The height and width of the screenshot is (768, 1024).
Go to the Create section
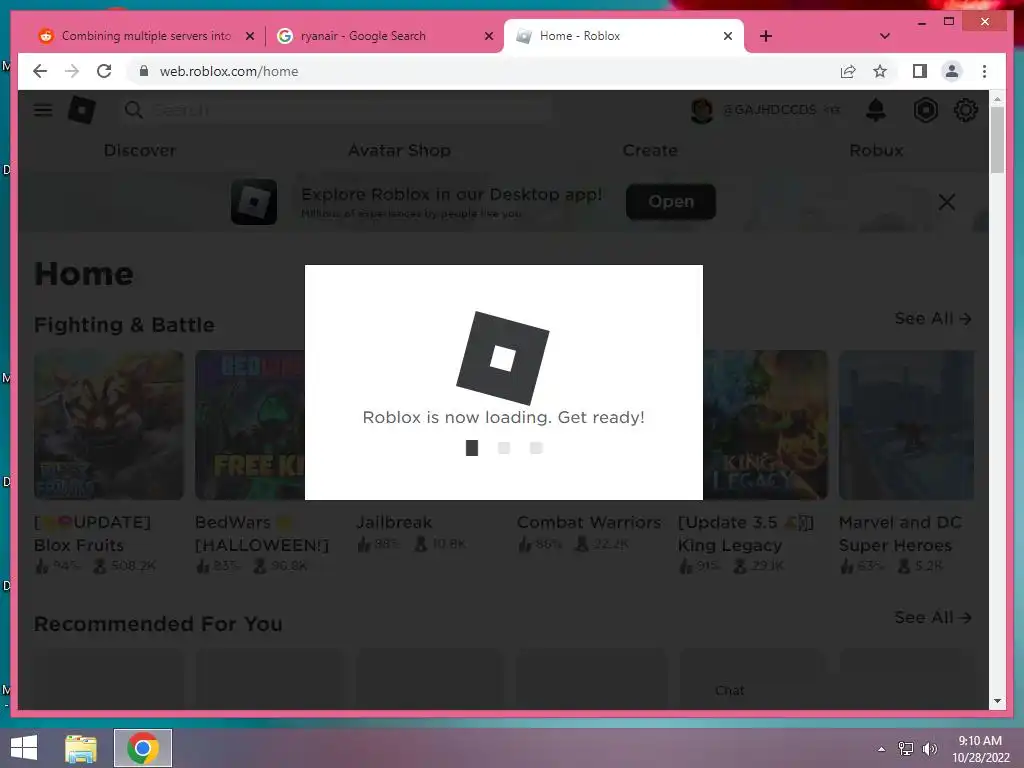[x=650, y=150]
